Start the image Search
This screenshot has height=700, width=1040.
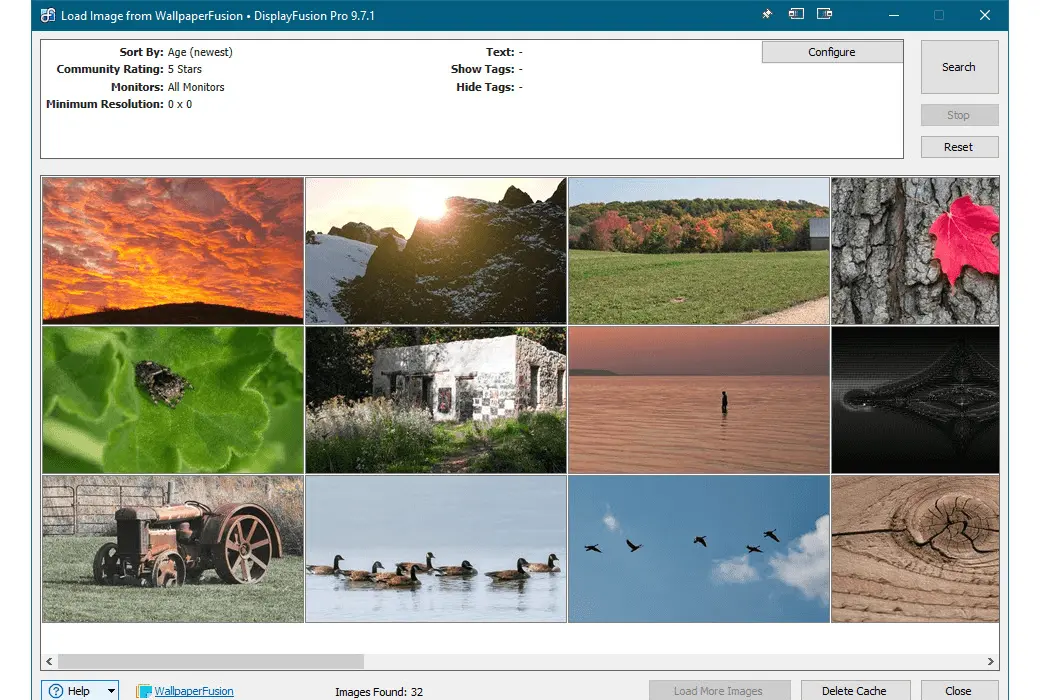(x=959, y=67)
